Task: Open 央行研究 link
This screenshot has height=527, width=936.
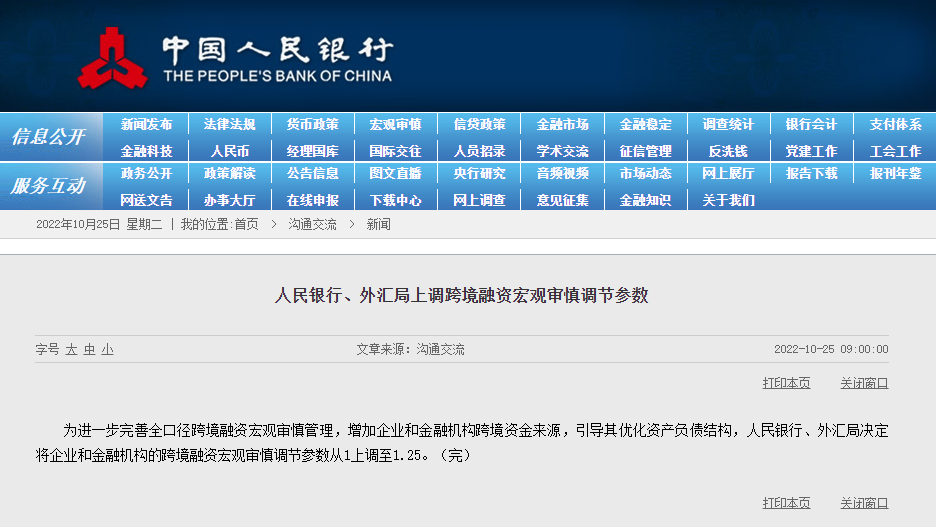Action: (x=479, y=173)
